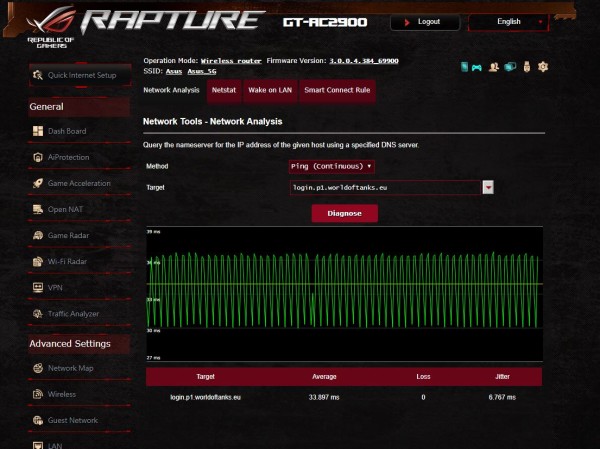
Task: Click the game controller status icon
Action: click(476, 68)
